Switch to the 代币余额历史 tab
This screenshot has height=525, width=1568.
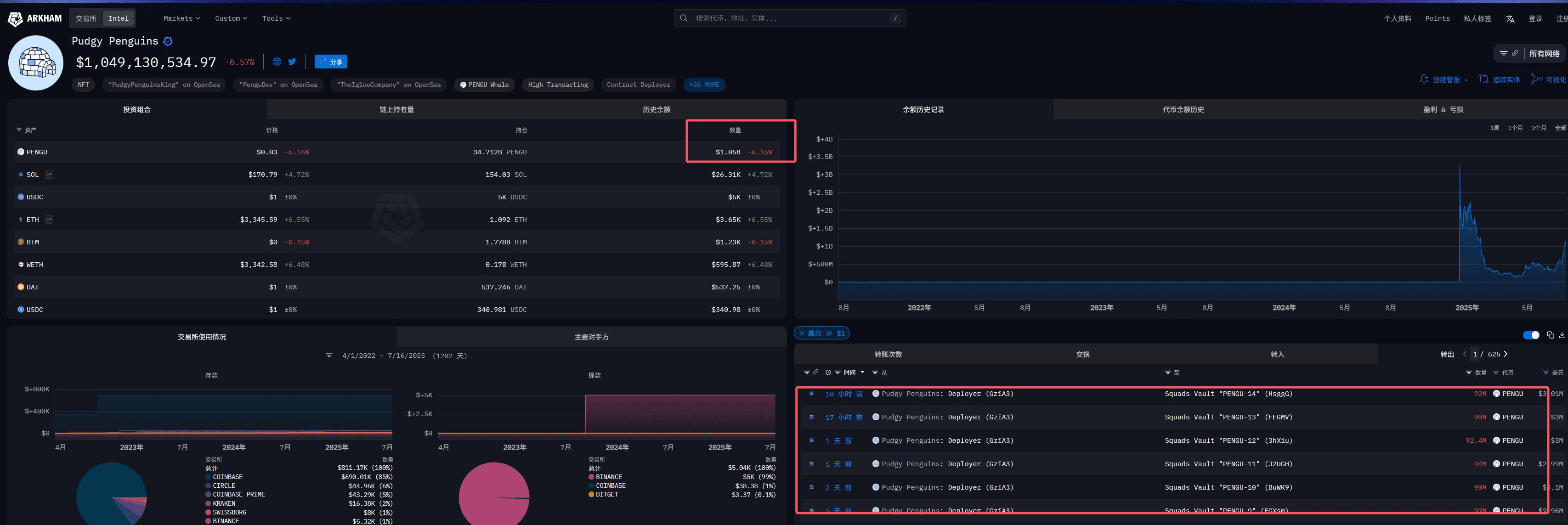pos(1183,109)
